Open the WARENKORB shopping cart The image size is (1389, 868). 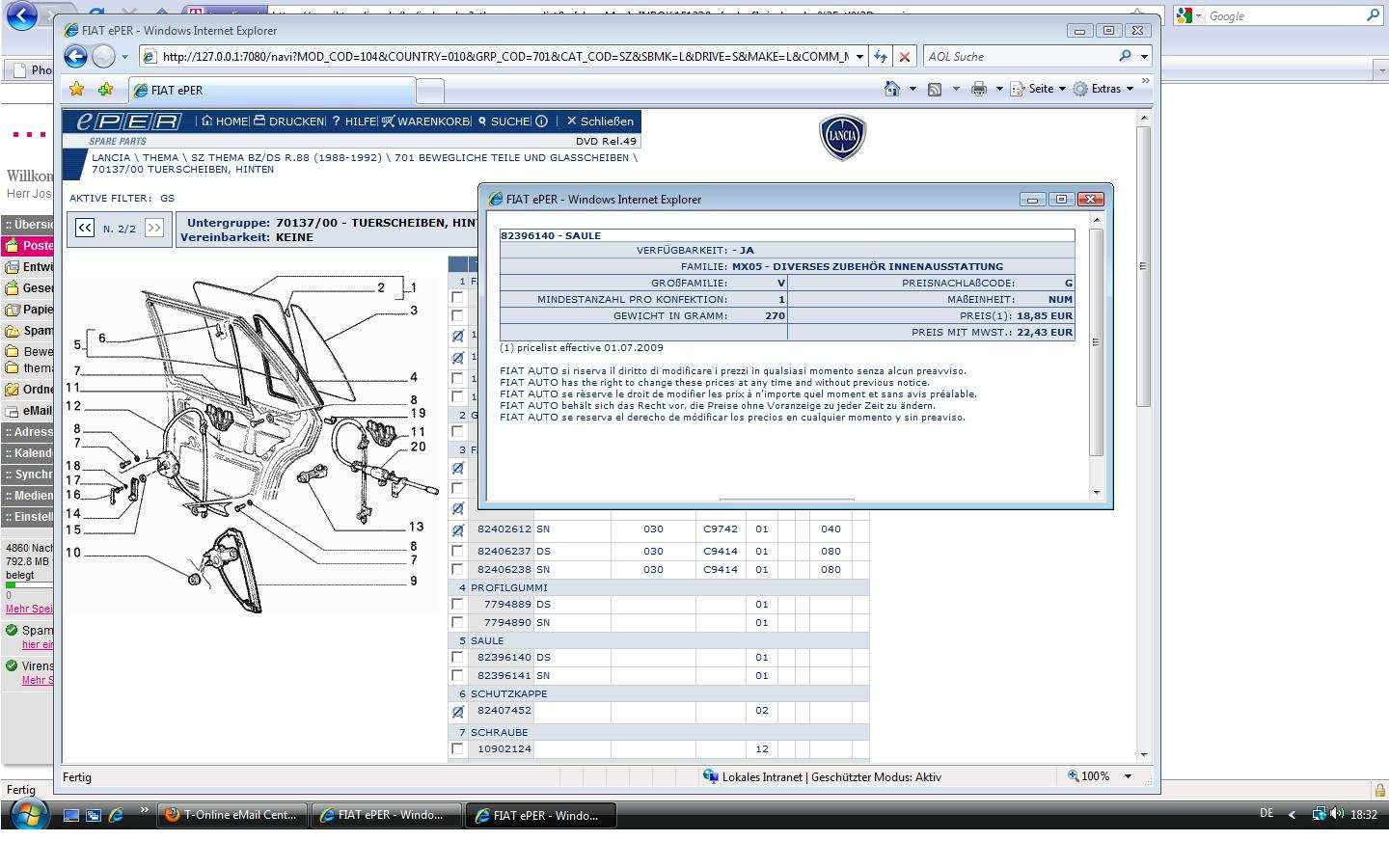(x=425, y=122)
